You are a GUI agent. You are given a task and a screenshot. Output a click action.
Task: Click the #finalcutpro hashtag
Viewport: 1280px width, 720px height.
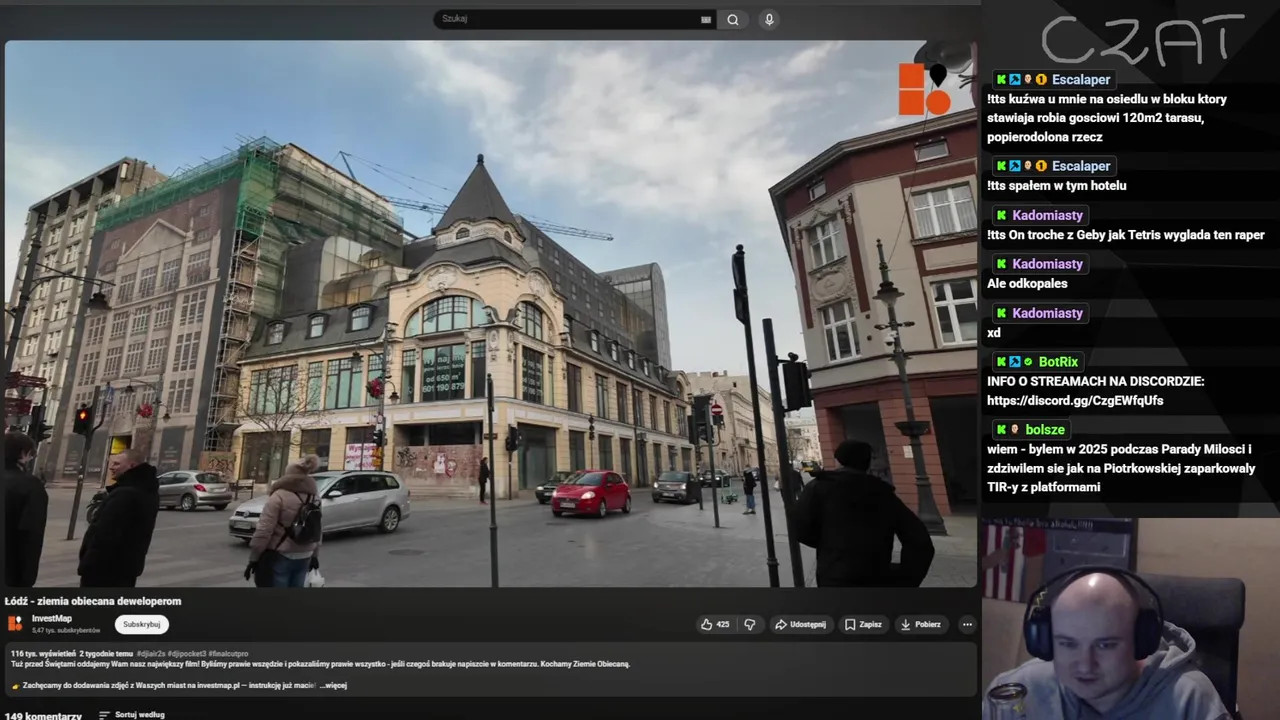pyautogui.click(x=228, y=653)
